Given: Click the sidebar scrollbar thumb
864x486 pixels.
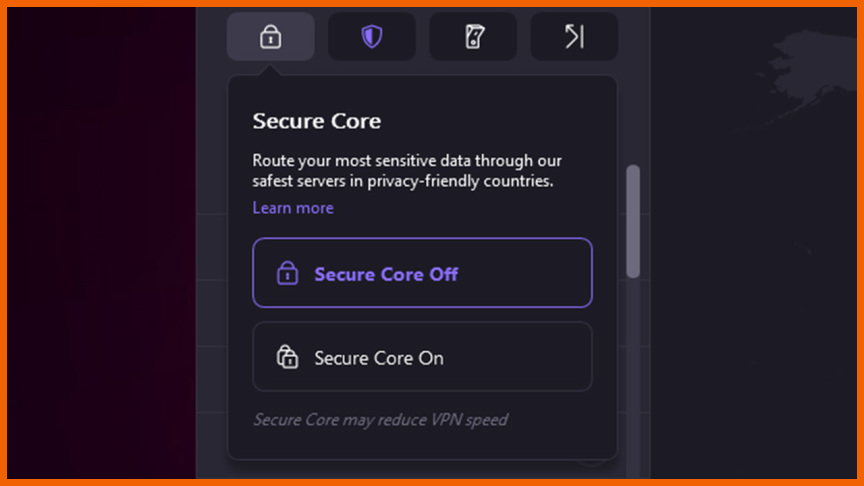Looking at the screenshot, I should point(633,221).
